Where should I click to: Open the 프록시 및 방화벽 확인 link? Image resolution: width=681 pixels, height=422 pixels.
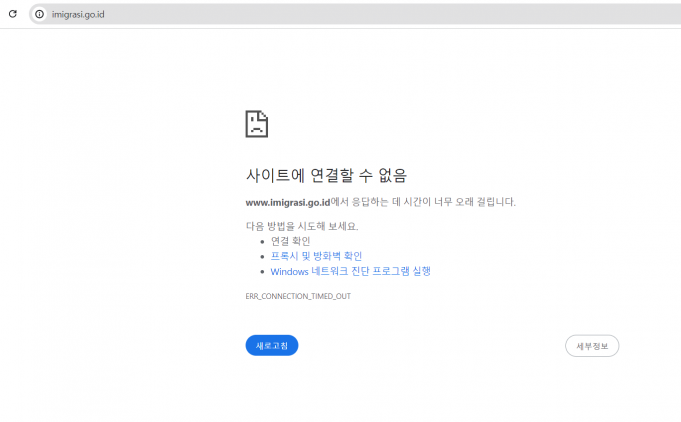click(316, 256)
